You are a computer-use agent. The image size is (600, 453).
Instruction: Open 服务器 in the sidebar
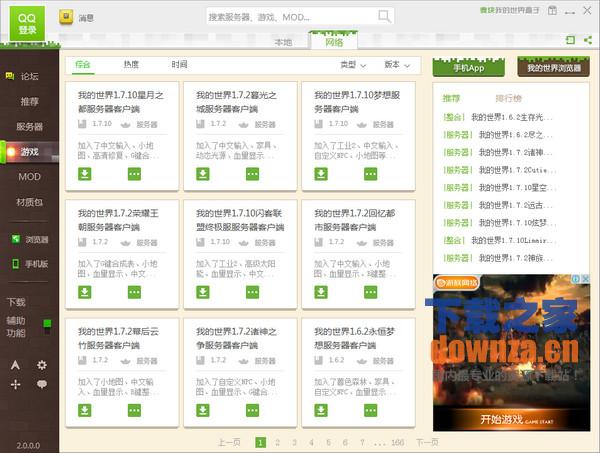pos(29,127)
